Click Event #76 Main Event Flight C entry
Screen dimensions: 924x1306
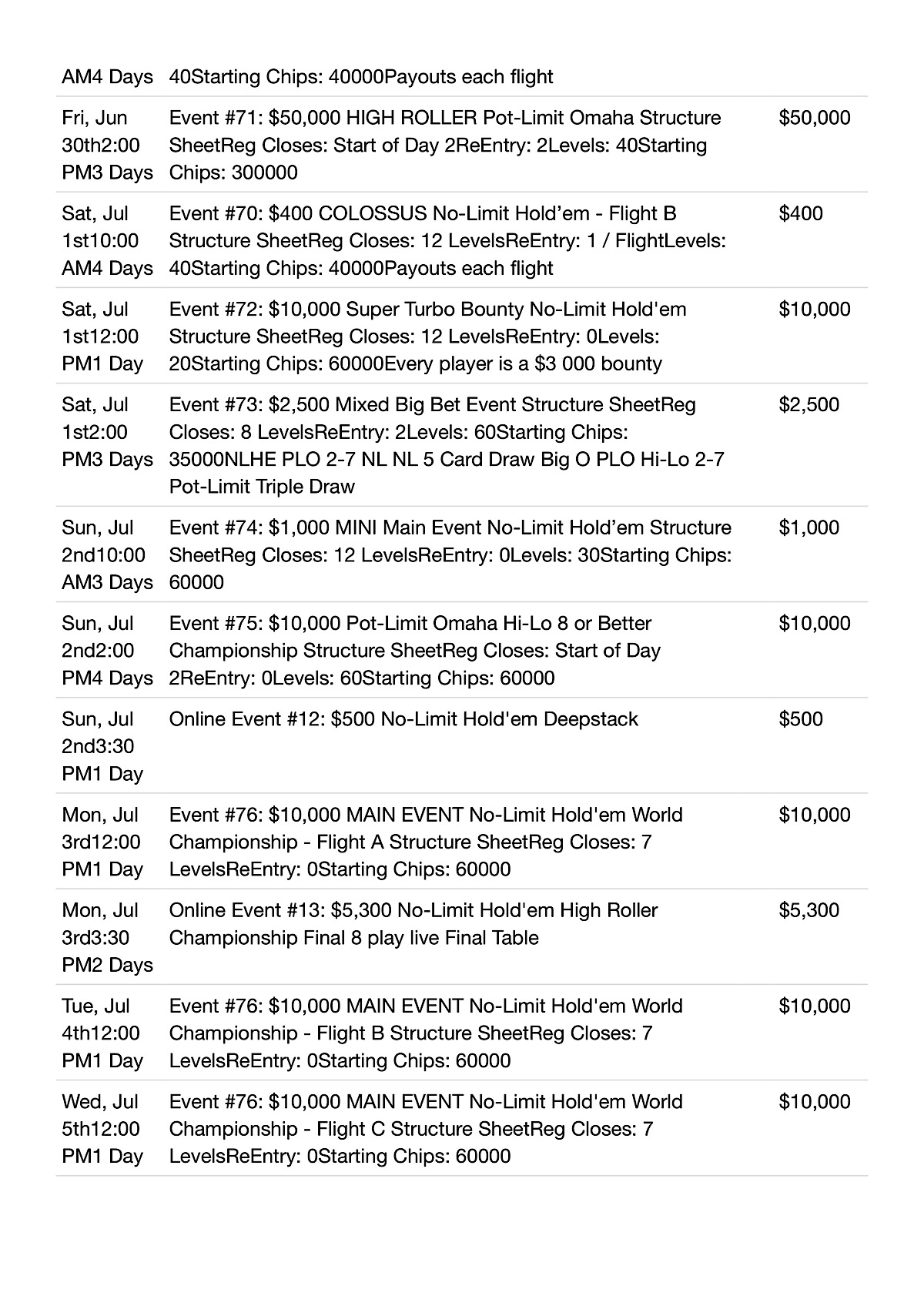click(426, 1128)
